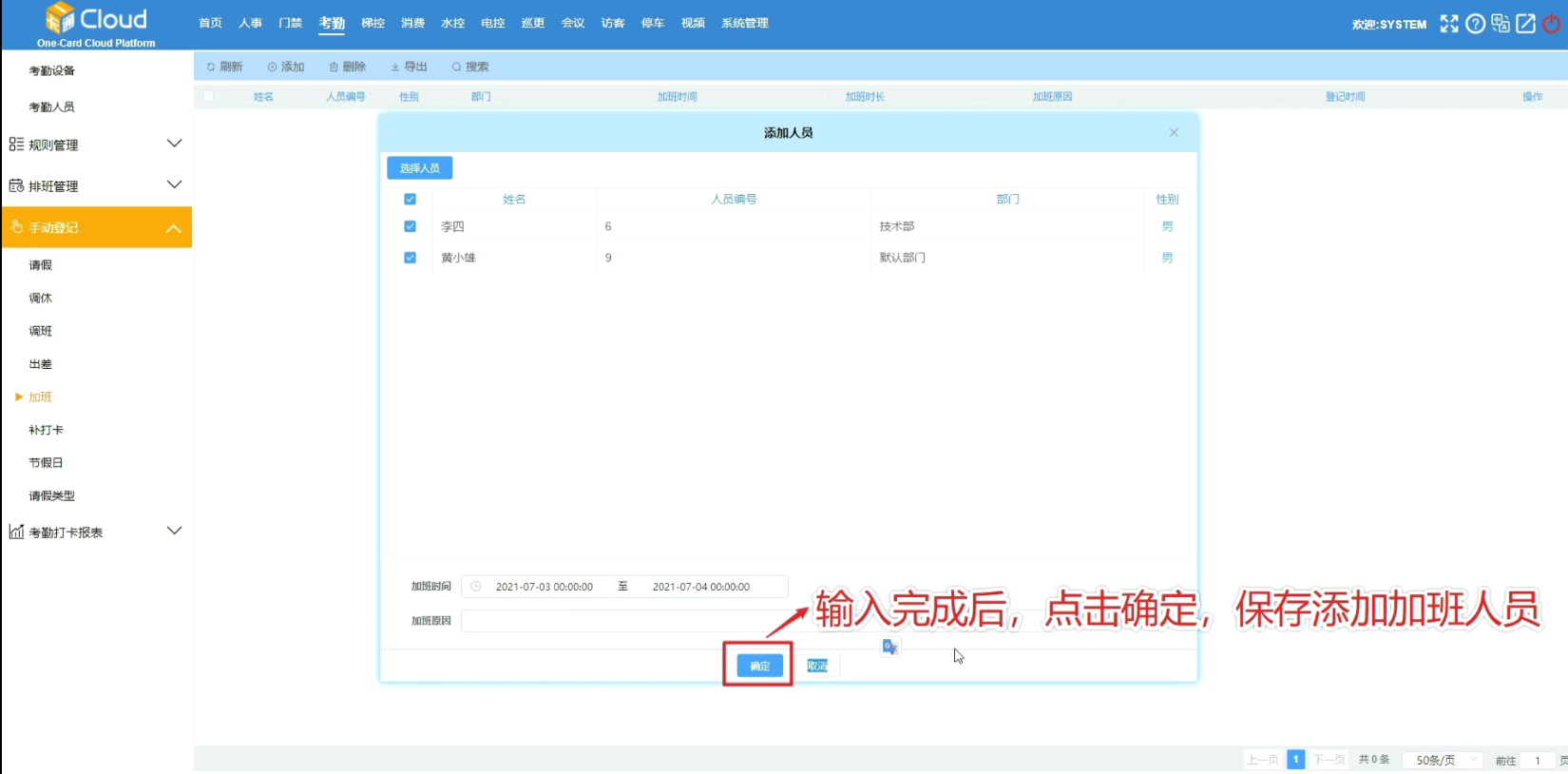Click the 刷新 refresh toolbar button
1568x774 pixels.
click(224, 67)
